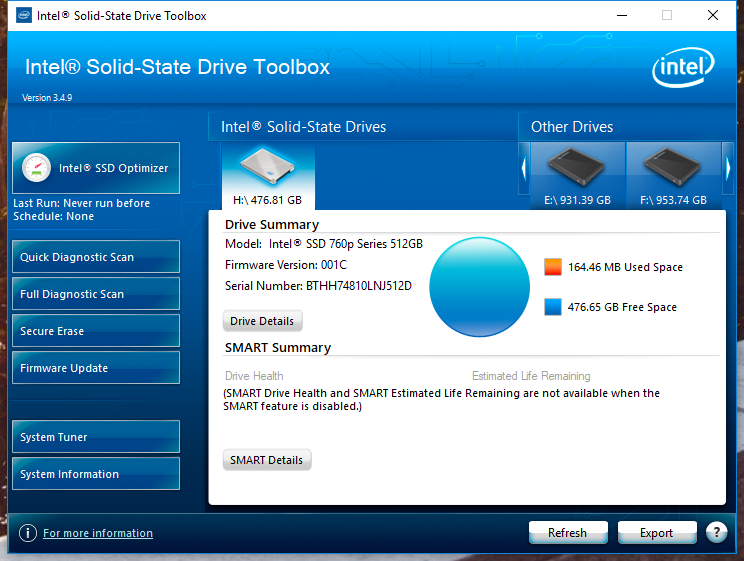Click the Intel SSD Optimizer gauge icon

coord(37,168)
